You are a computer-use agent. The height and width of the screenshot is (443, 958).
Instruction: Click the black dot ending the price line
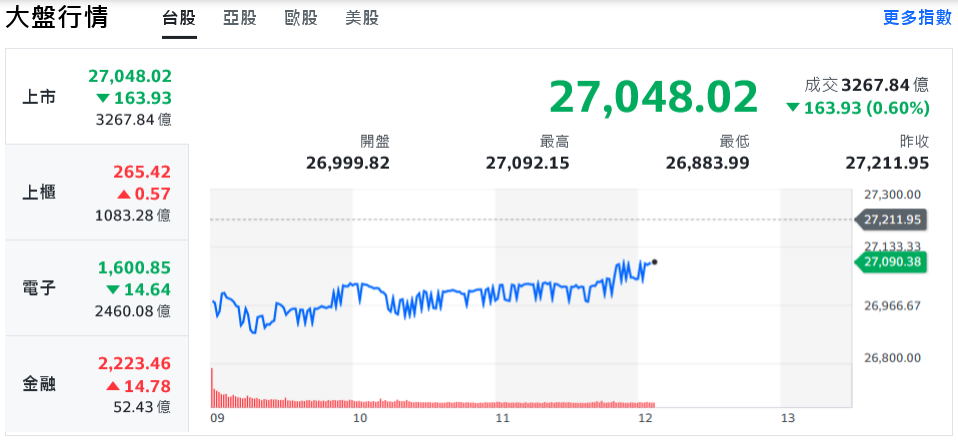point(654,262)
